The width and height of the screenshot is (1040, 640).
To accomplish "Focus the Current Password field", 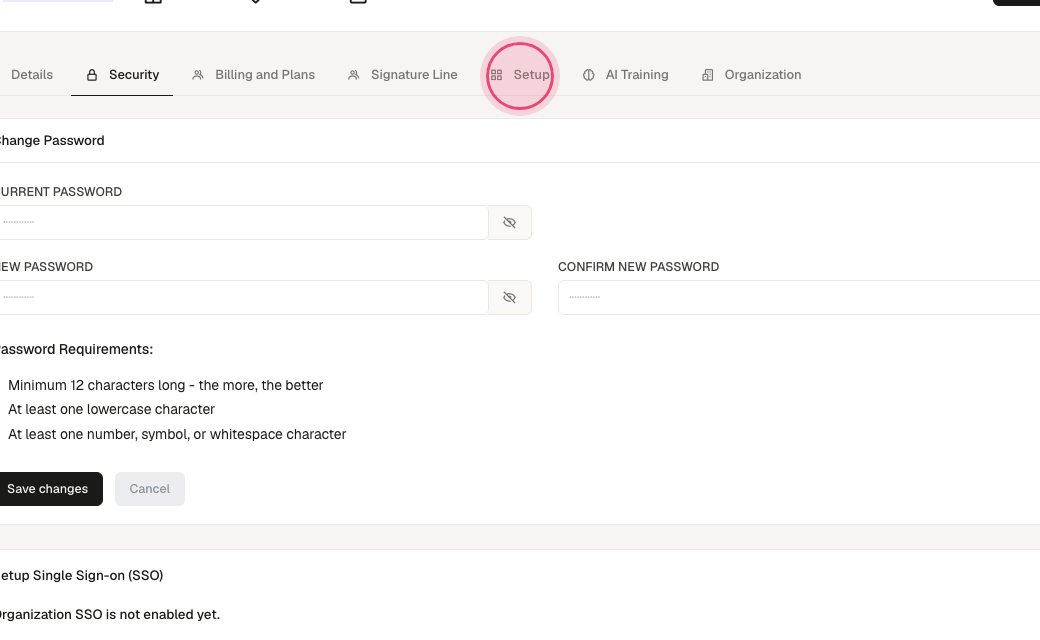I will 243,223.
